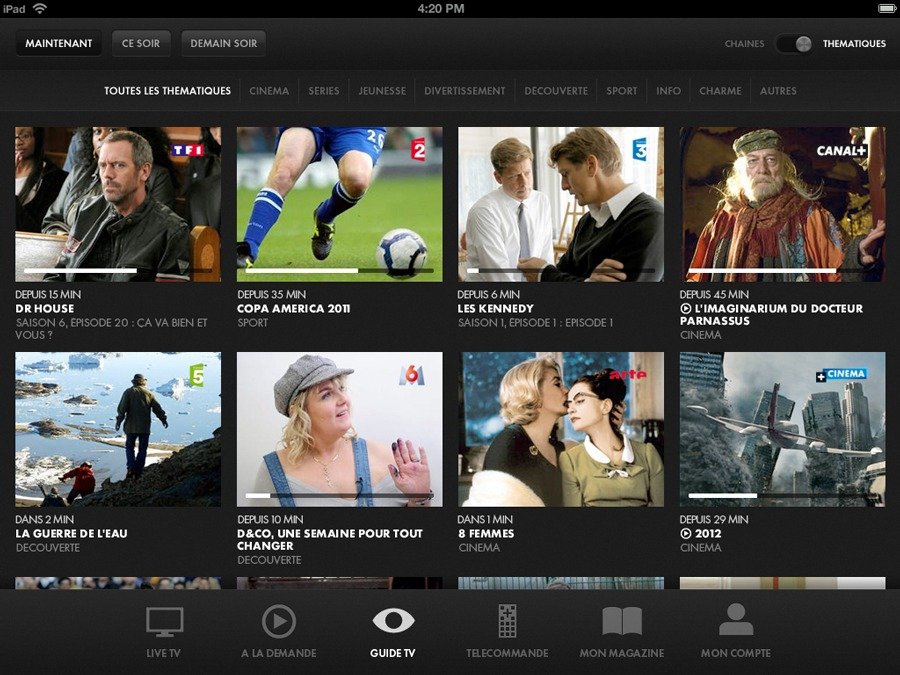
Task: Select the Sport theme tab
Action: coord(621,91)
